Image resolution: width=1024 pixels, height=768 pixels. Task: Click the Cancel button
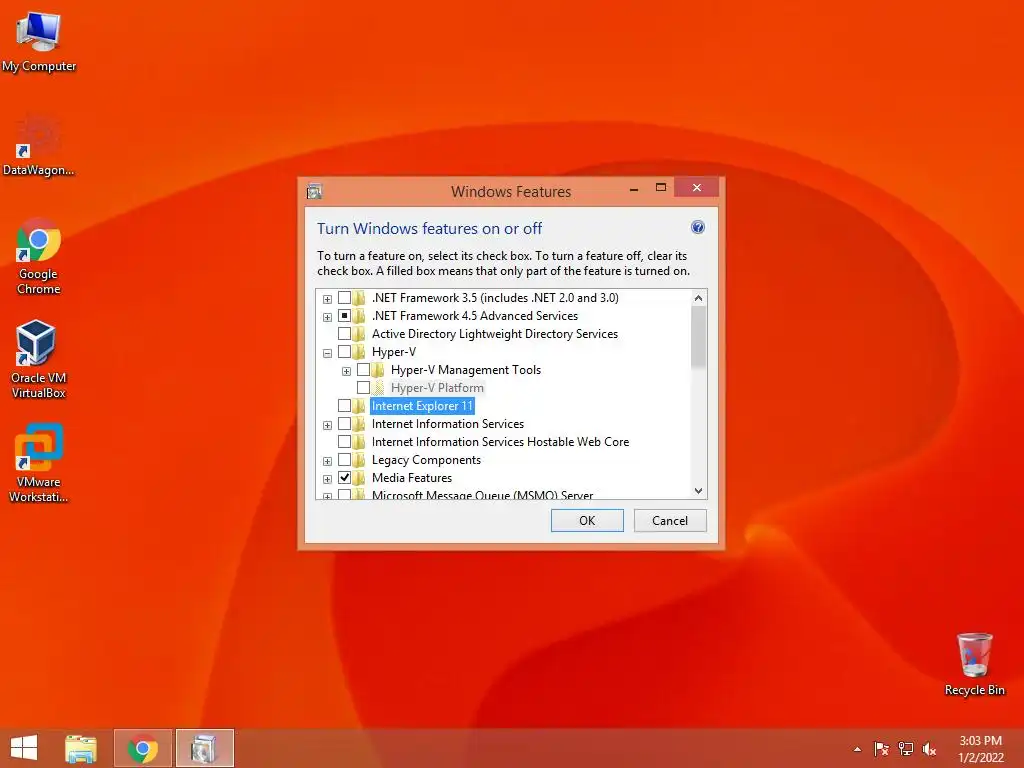point(670,520)
